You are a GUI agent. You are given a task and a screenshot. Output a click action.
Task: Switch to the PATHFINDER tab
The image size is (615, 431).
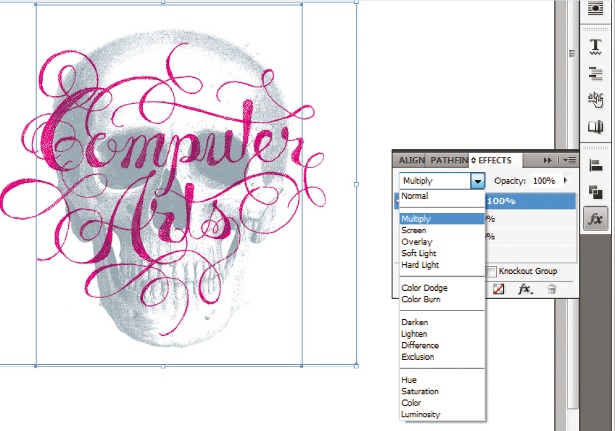point(449,160)
